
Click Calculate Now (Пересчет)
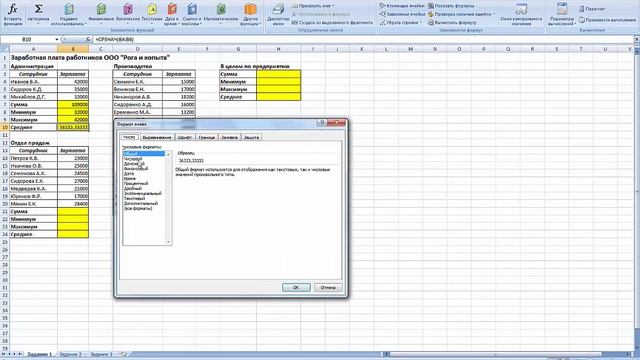pyautogui.click(x=592, y=9)
